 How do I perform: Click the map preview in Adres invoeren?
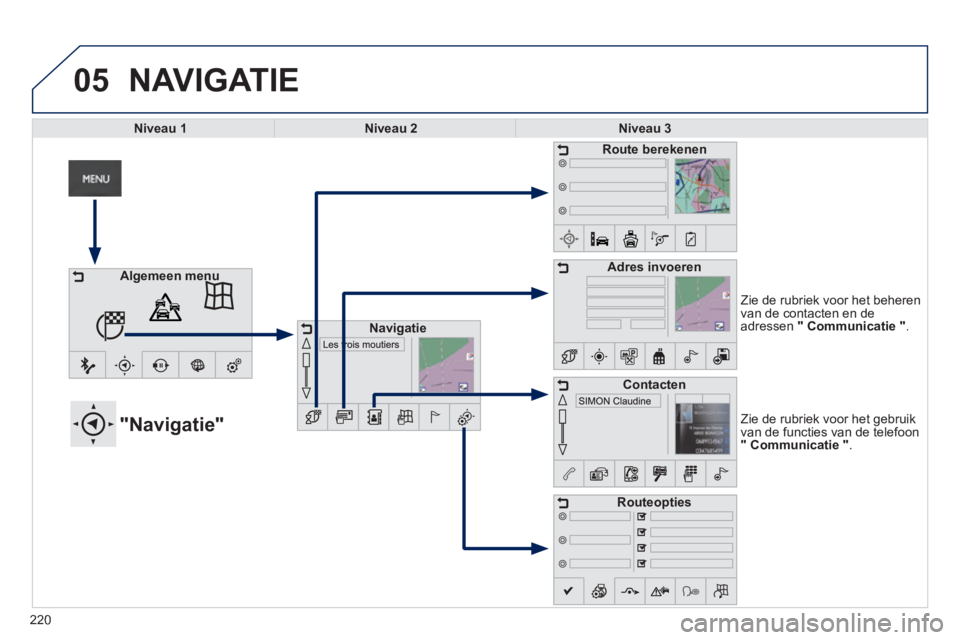702,304
